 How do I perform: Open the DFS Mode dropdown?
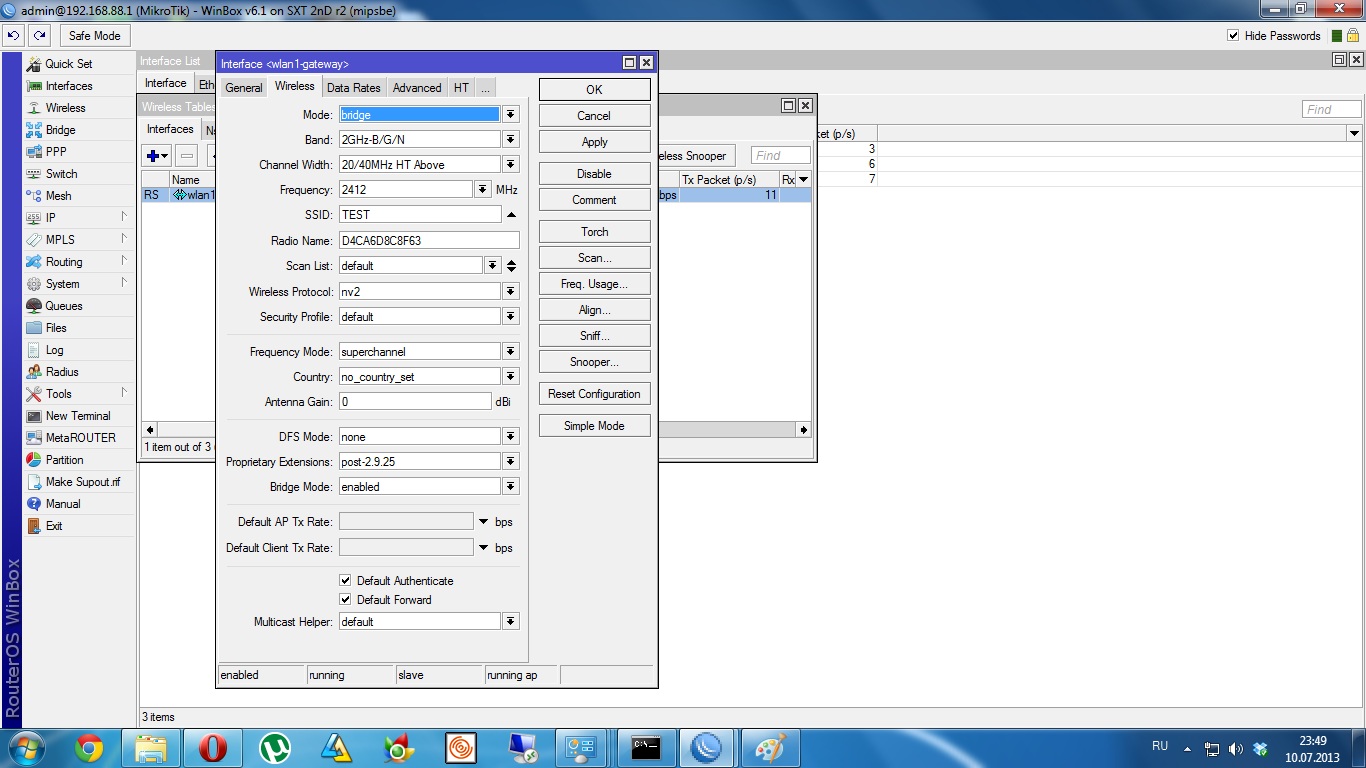coord(511,437)
